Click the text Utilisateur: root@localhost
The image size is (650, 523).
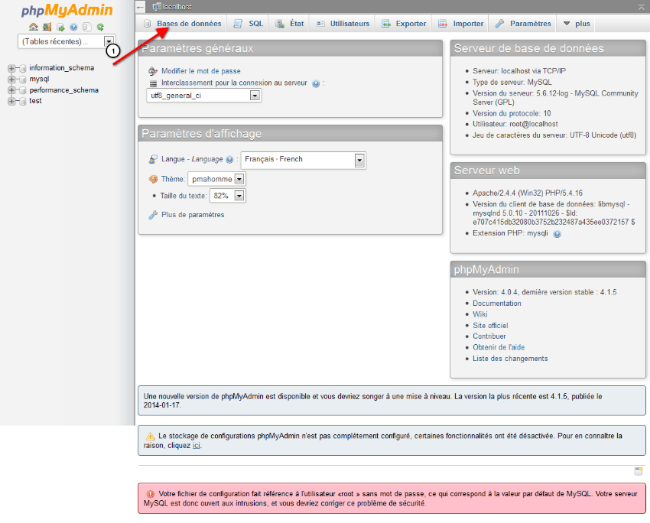pyautogui.click(x=515, y=124)
